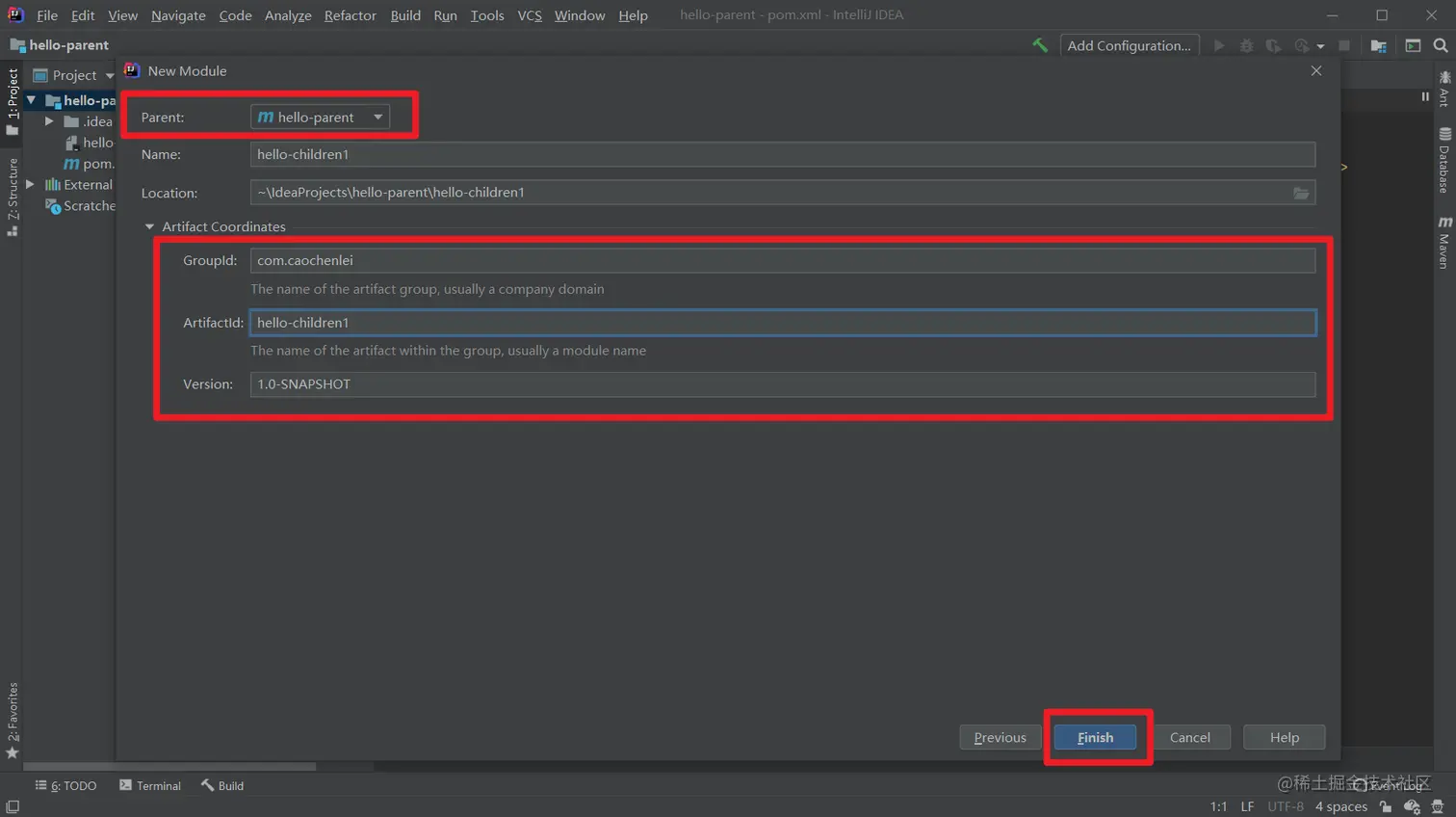Image resolution: width=1456 pixels, height=817 pixels.
Task: Open the Tools menu
Action: [x=487, y=15]
